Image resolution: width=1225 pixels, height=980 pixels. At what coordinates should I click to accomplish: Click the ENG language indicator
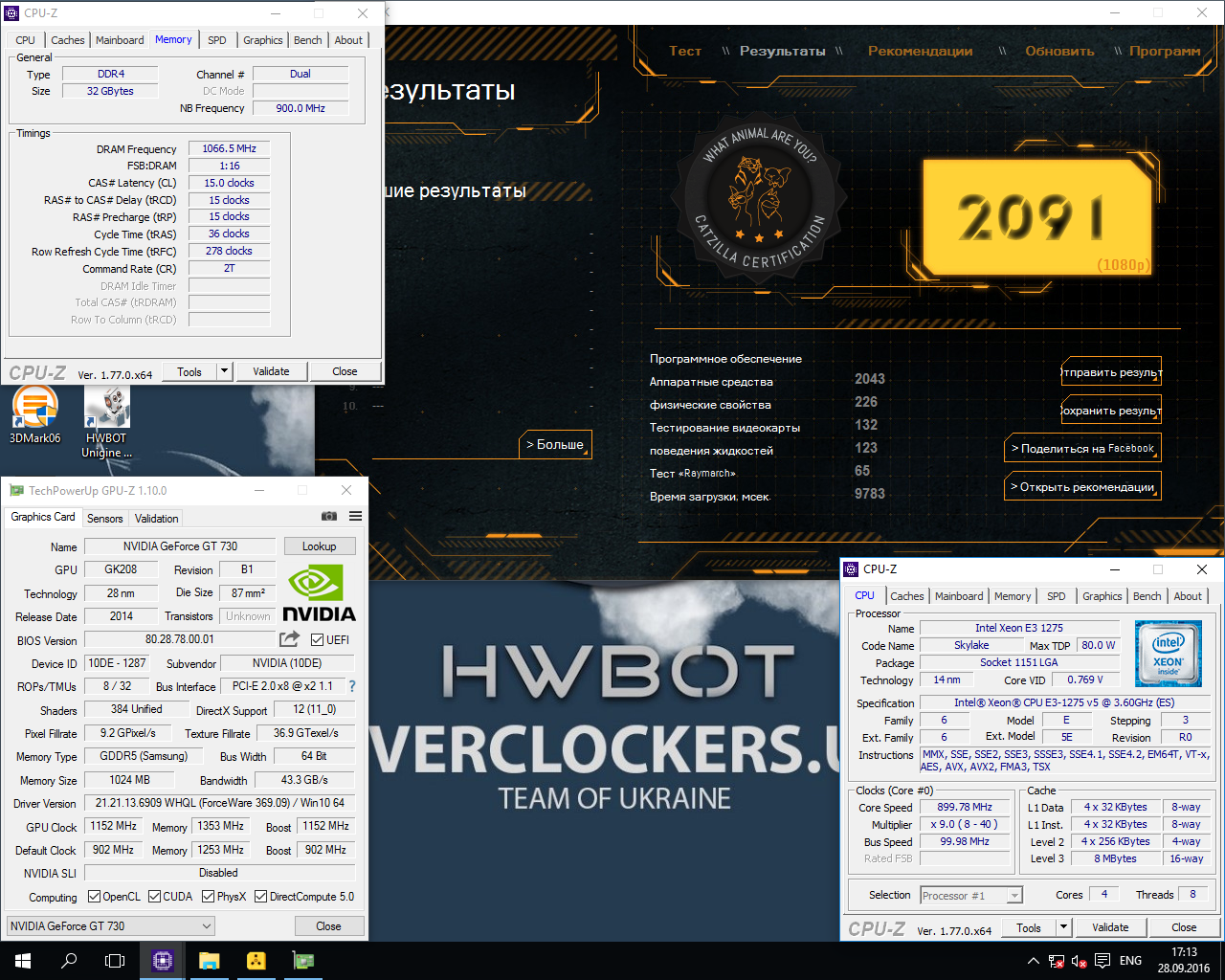point(1130,961)
